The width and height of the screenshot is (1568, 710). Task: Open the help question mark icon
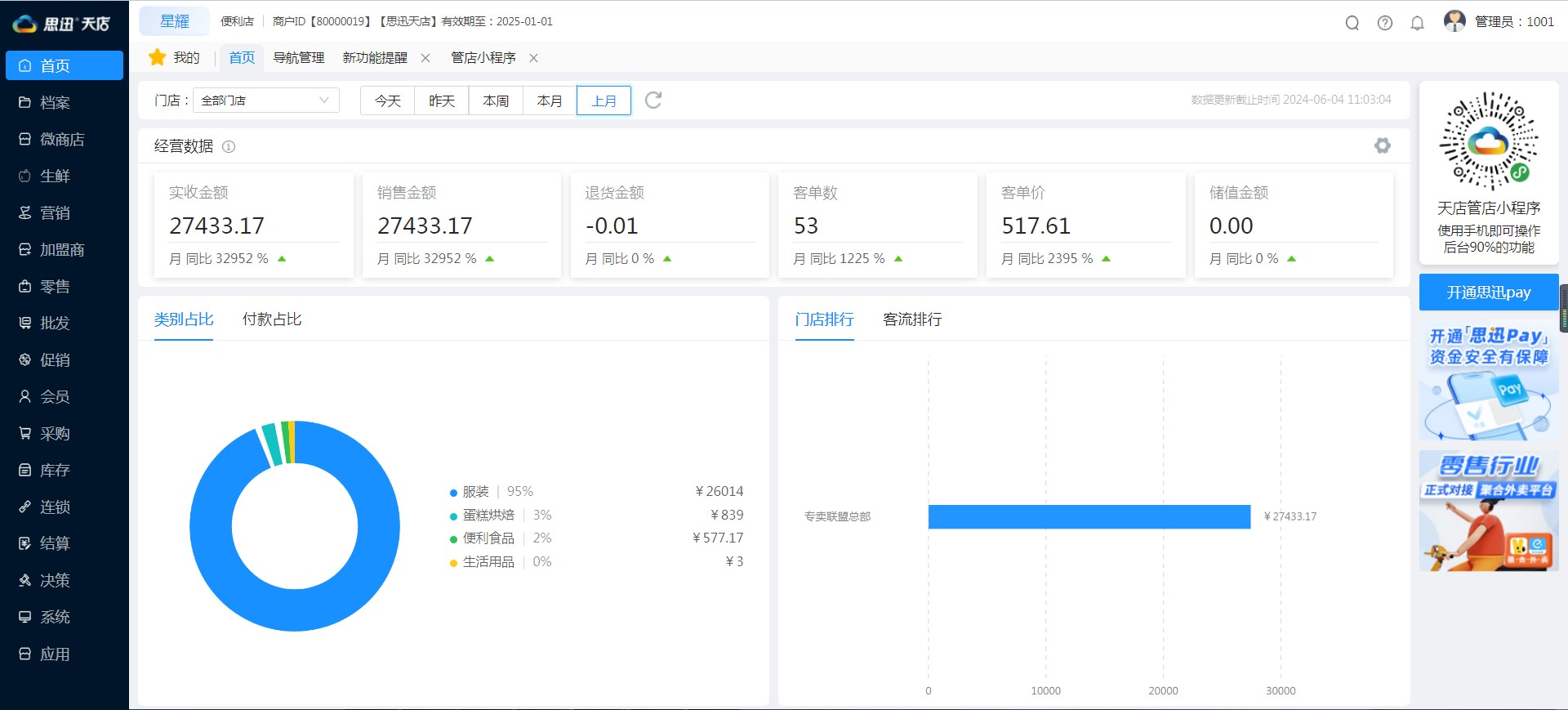1384,23
